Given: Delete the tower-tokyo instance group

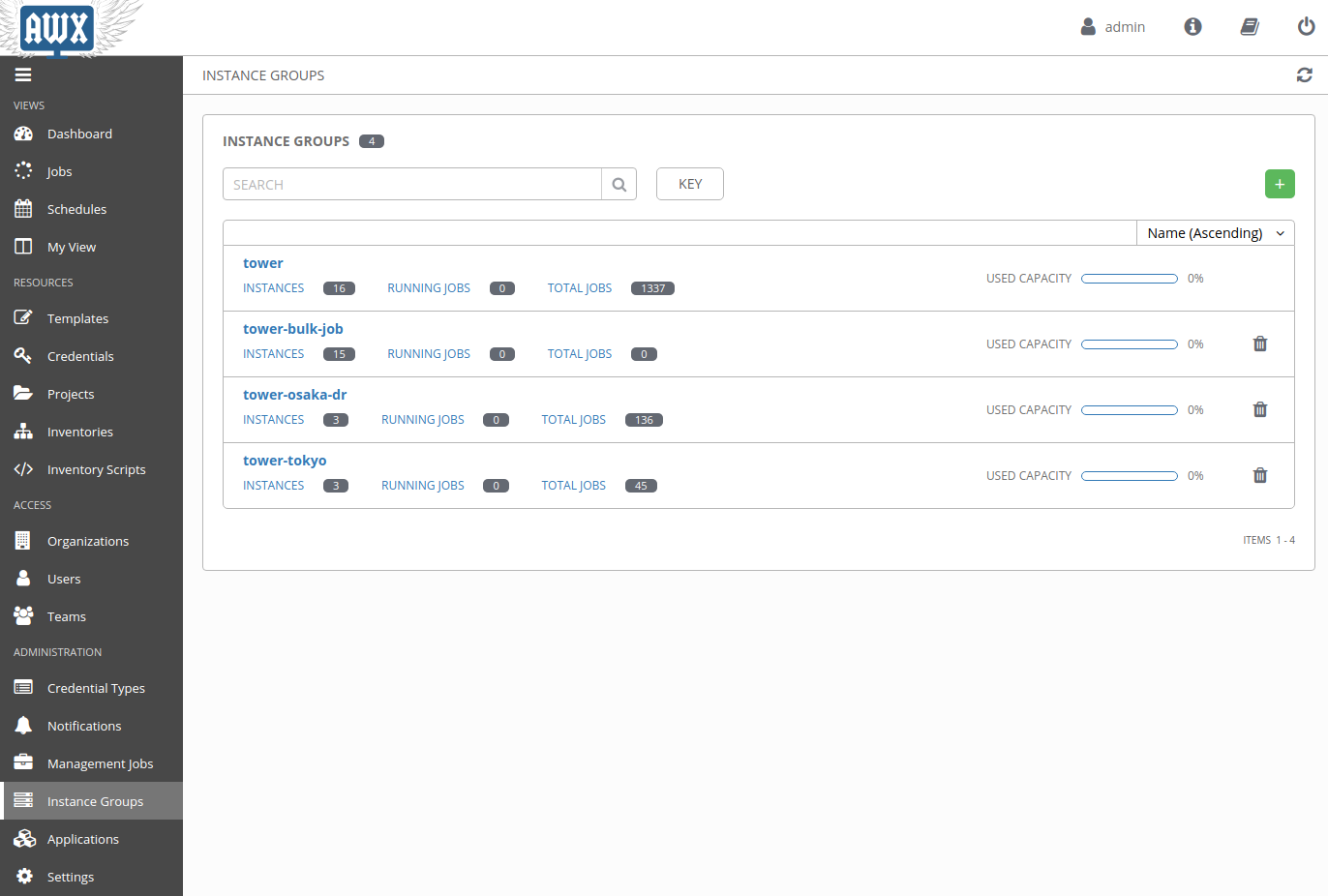Looking at the screenshot, I should (1260, 475).
